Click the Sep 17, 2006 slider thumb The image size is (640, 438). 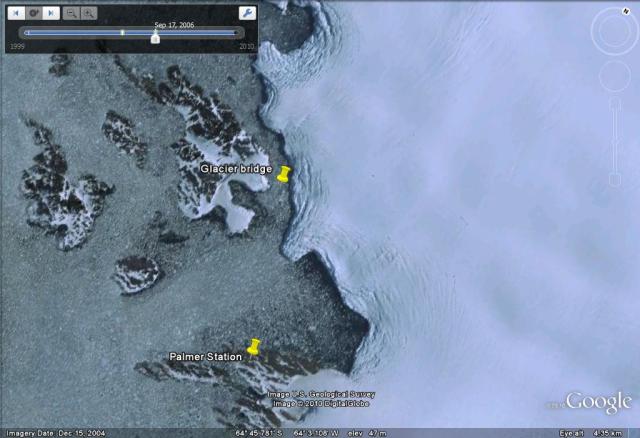[155, 36]
